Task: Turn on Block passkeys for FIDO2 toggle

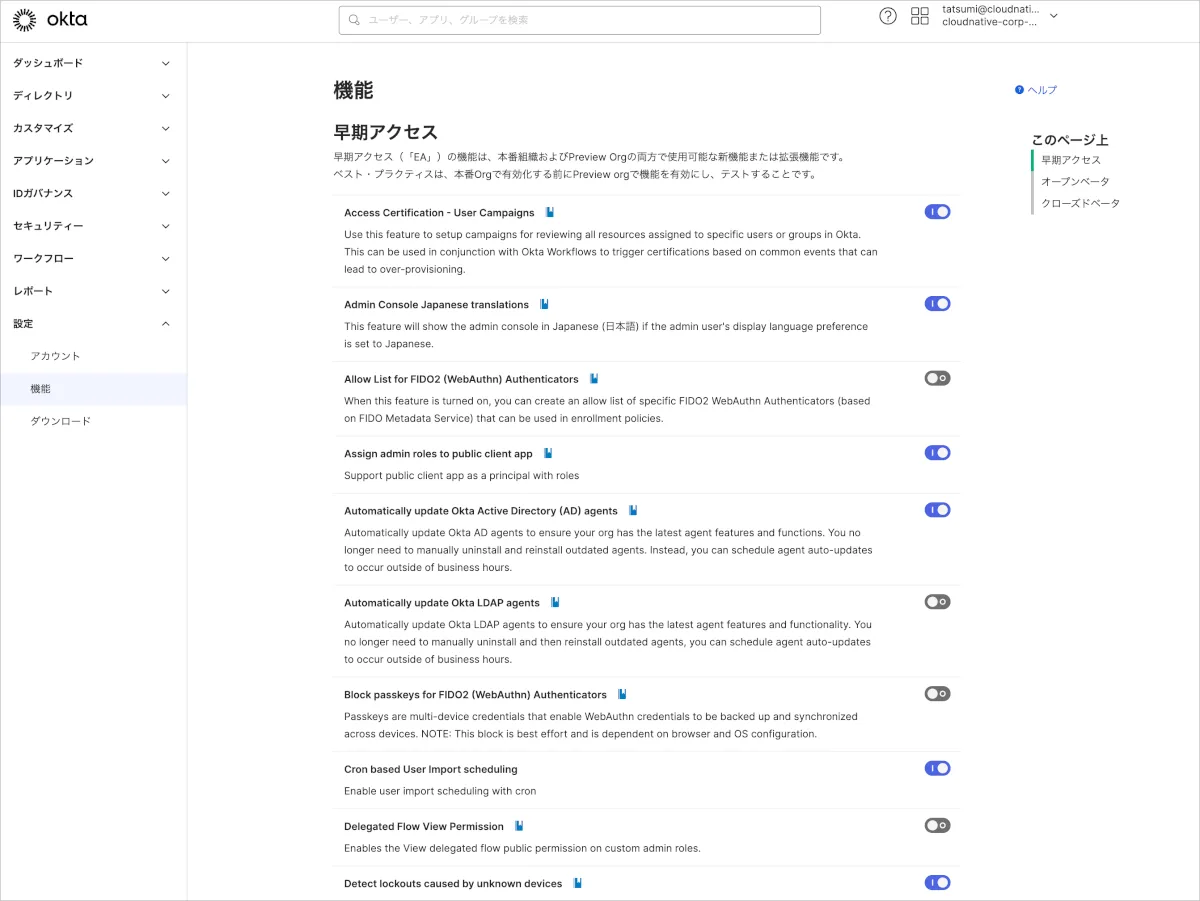Action: click(x=937, y=694)
